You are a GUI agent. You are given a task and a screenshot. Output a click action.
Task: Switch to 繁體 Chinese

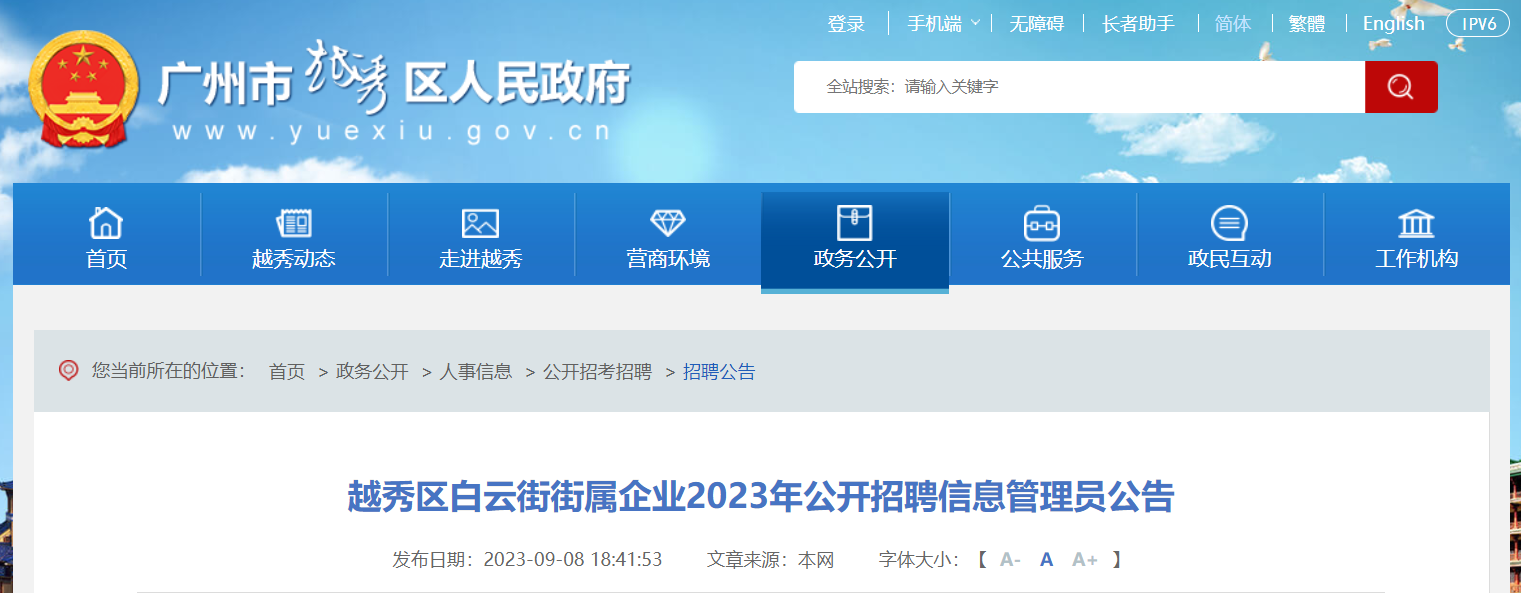point(1306,24)
